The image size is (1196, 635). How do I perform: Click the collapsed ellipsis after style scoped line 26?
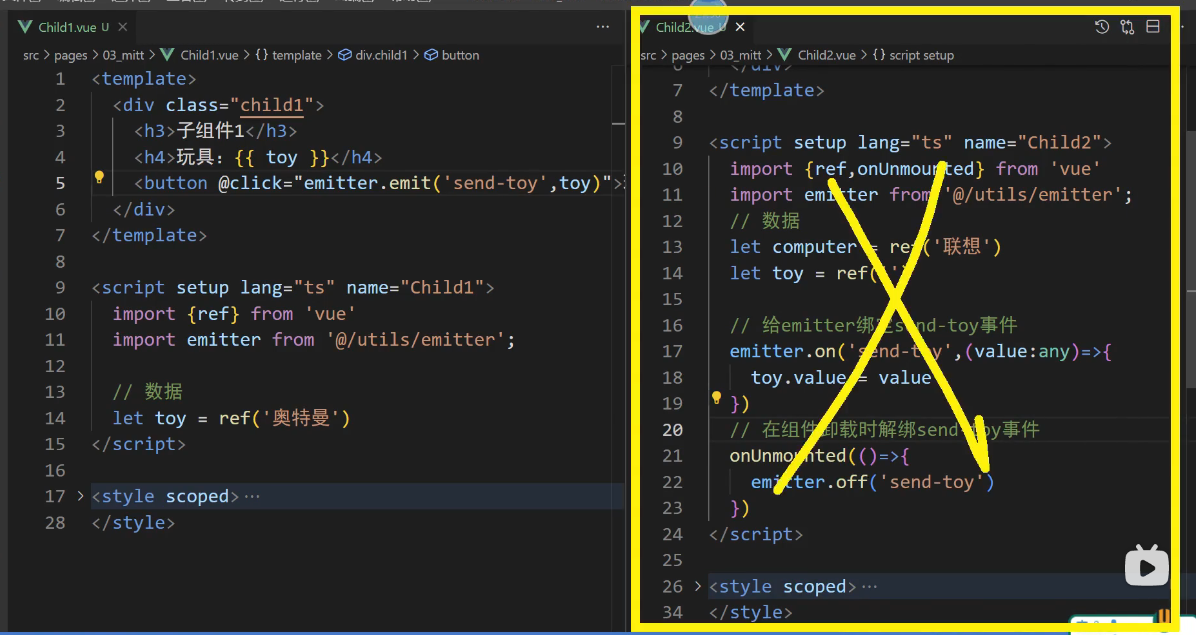870,587
